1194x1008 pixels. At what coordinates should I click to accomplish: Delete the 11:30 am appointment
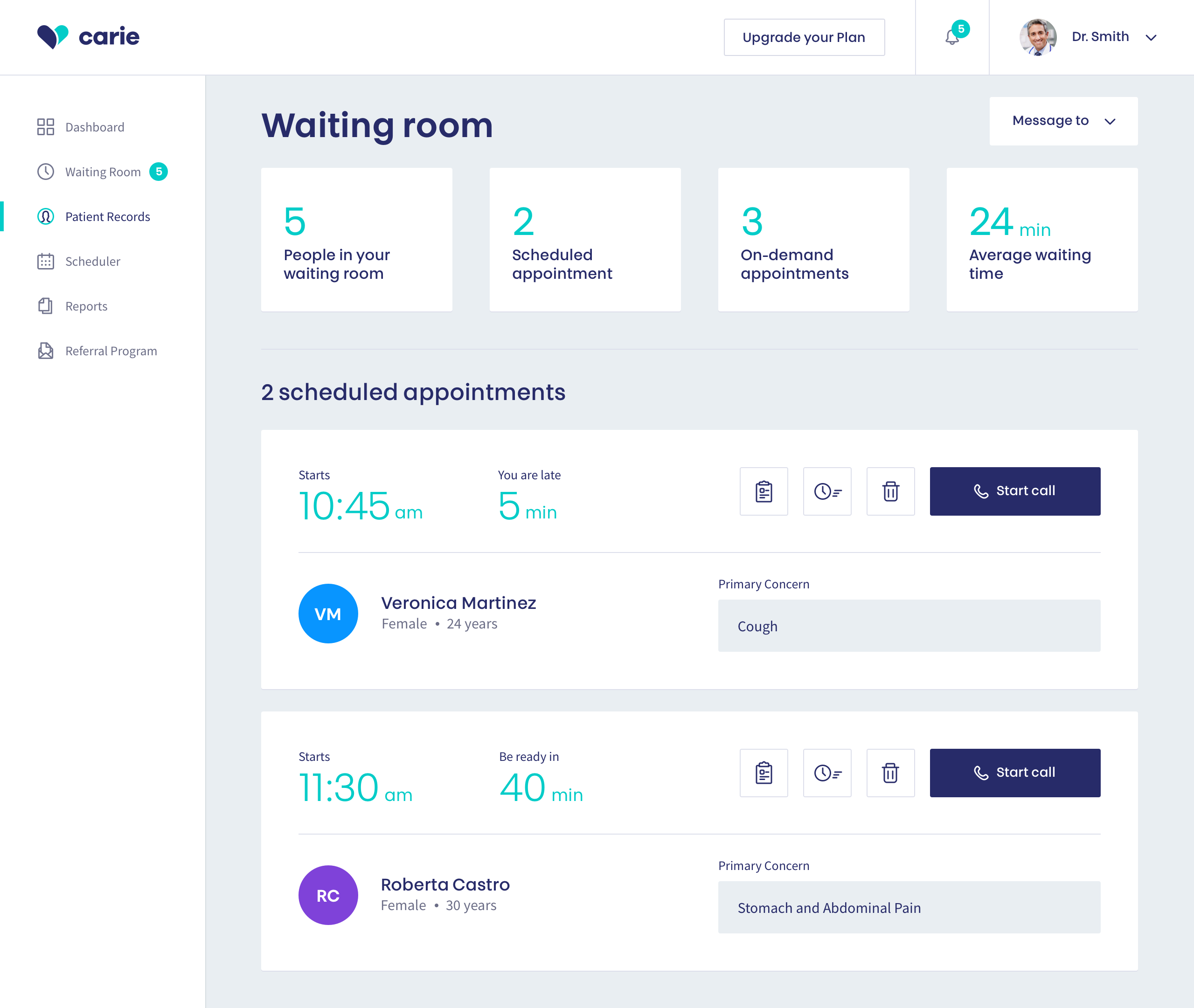[x=890, y=773]
